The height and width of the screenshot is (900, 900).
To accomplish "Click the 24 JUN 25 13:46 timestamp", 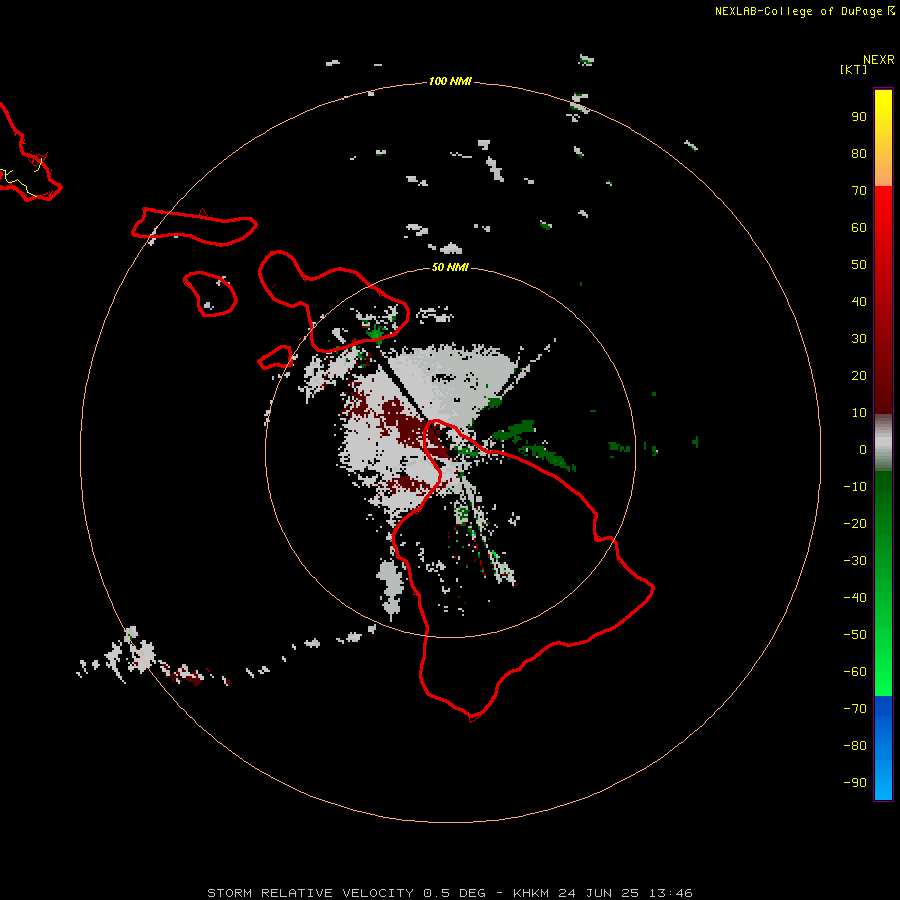I will tap(626, 893).
